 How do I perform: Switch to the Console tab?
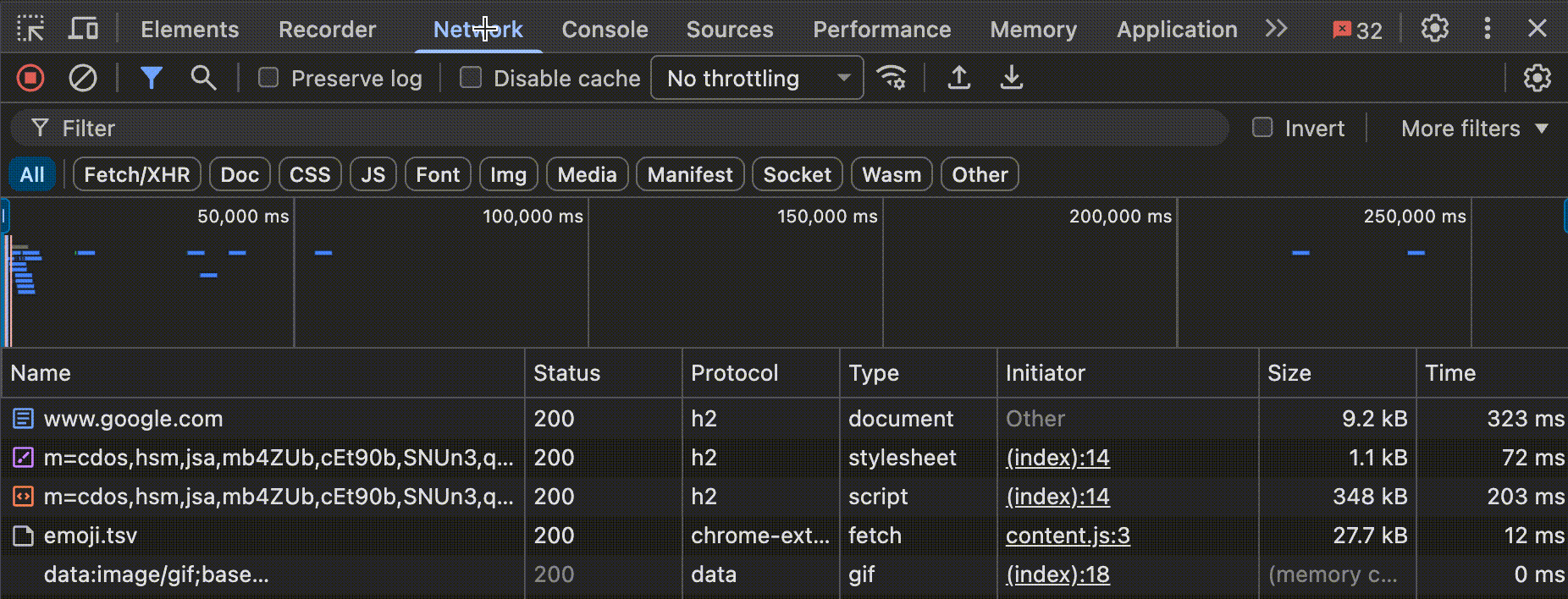coord(605,30)
